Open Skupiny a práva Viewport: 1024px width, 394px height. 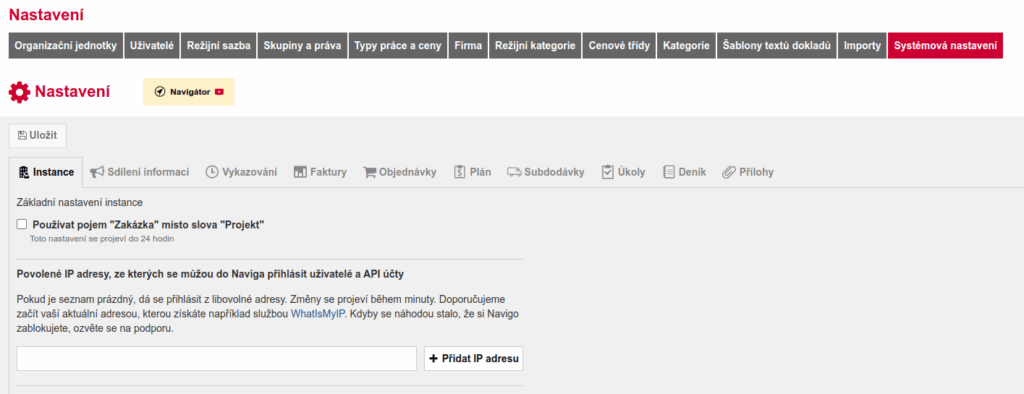tap(302, 46)
